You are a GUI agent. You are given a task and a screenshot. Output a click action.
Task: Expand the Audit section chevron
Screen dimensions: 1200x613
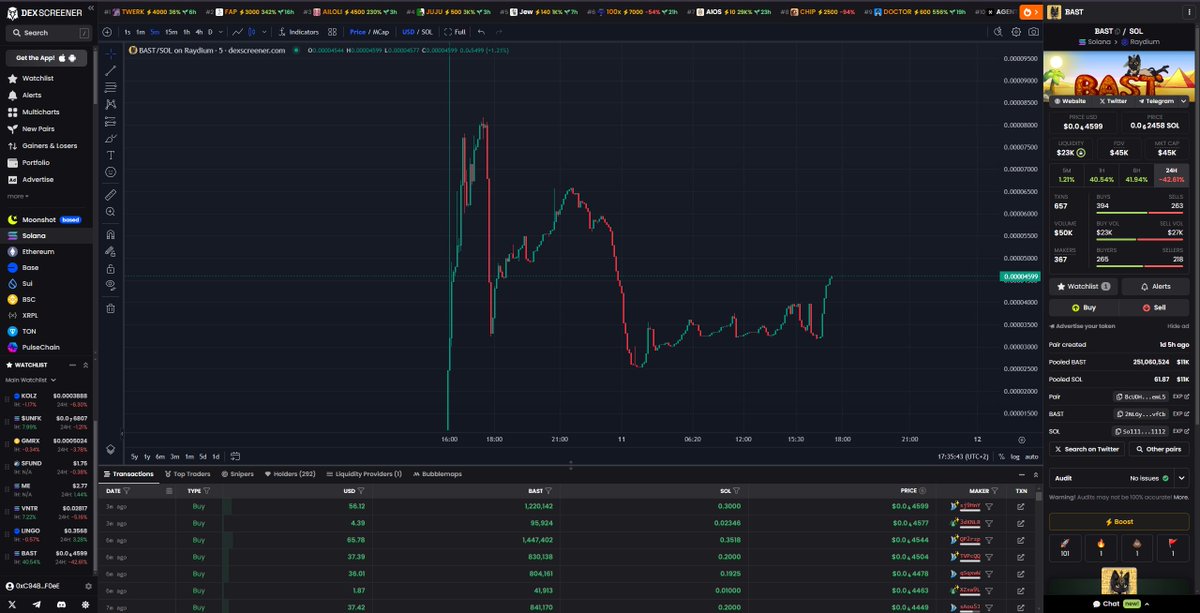point(1181,478)
